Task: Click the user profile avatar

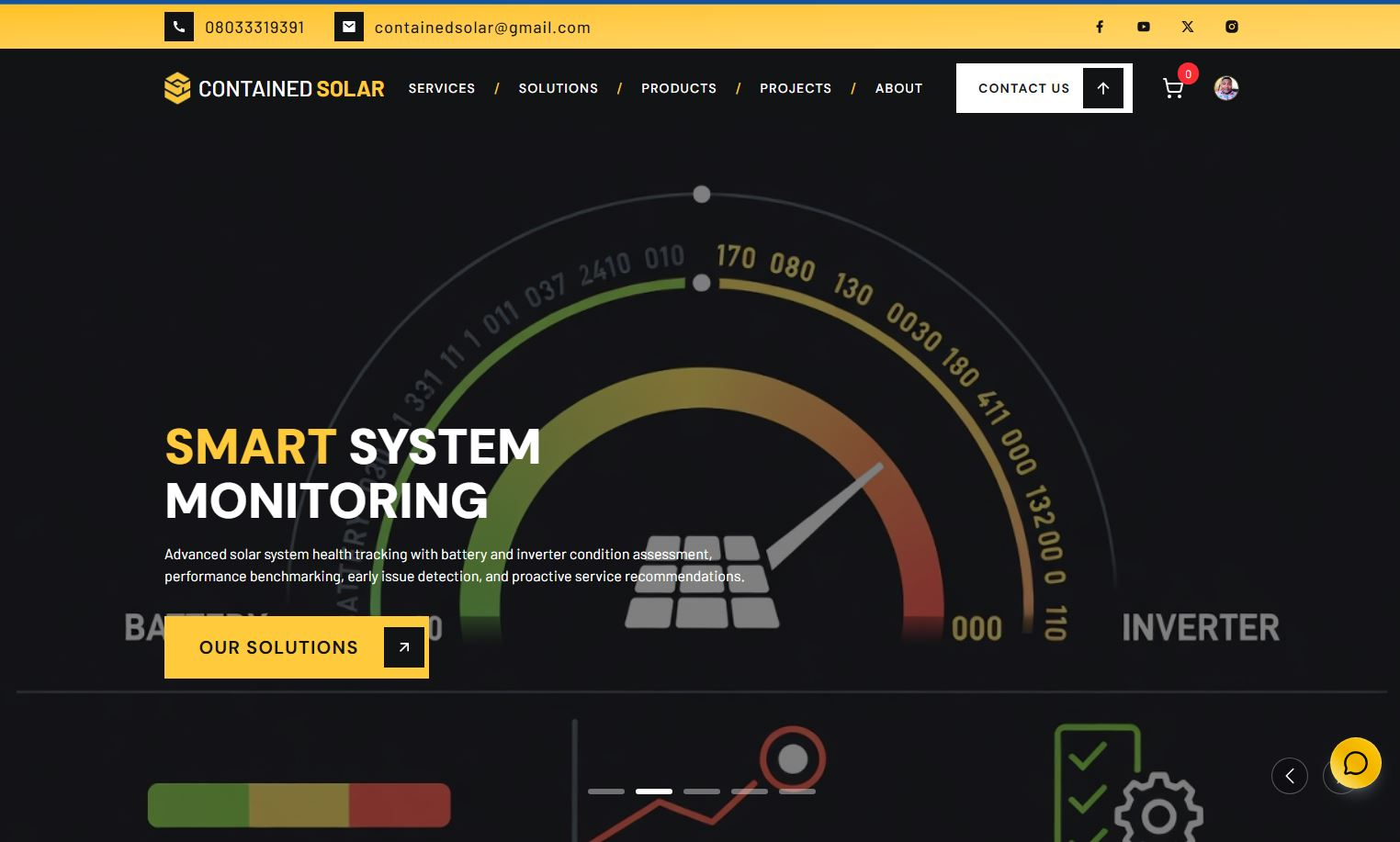Action: coord(1225,88)
